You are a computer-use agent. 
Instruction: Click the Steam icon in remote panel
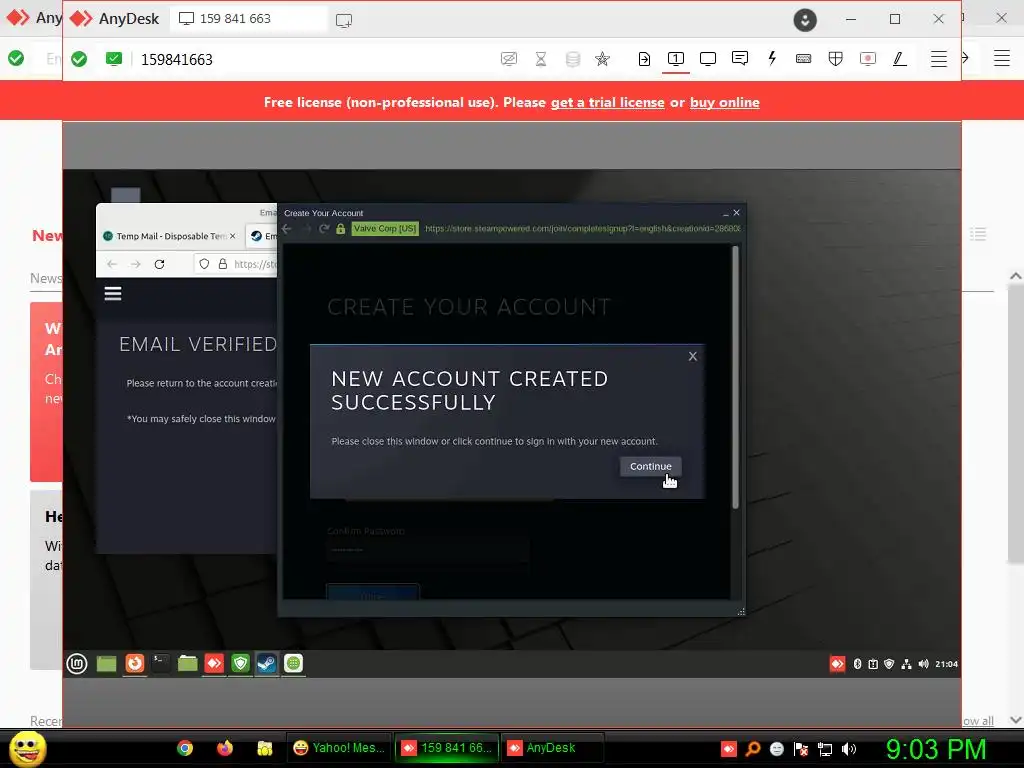click(x=266, y=664)
